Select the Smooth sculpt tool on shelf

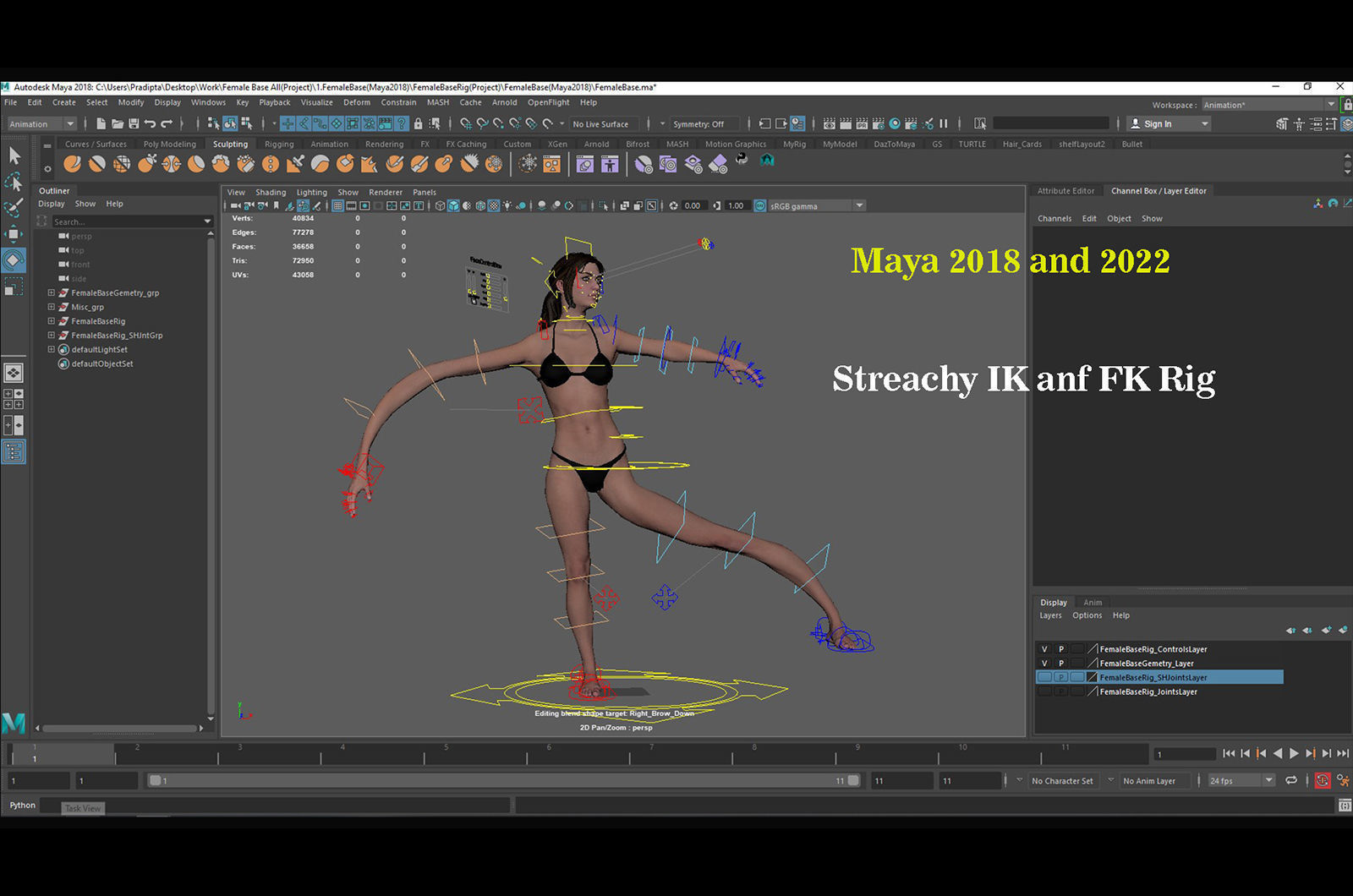[x=97, y=163]
